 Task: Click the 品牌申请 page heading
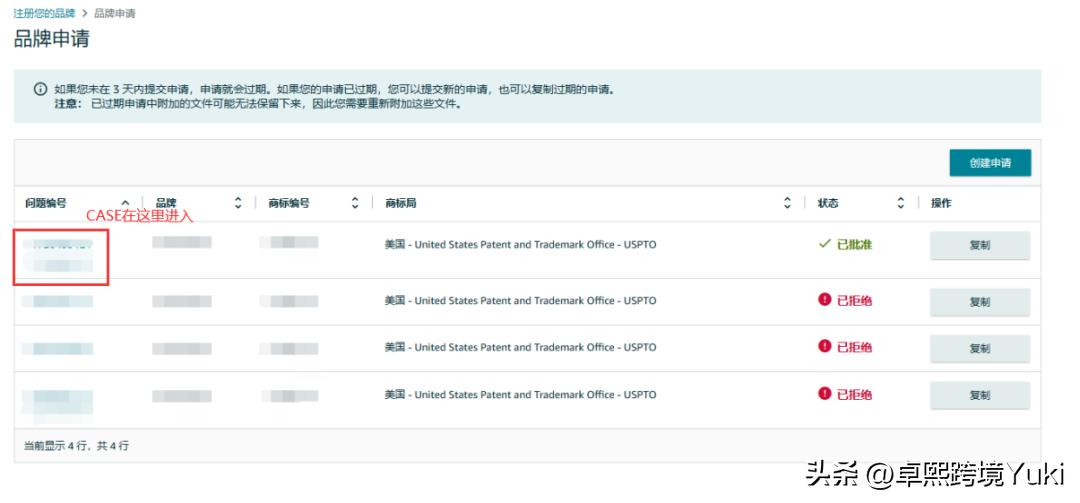[52, 39]
